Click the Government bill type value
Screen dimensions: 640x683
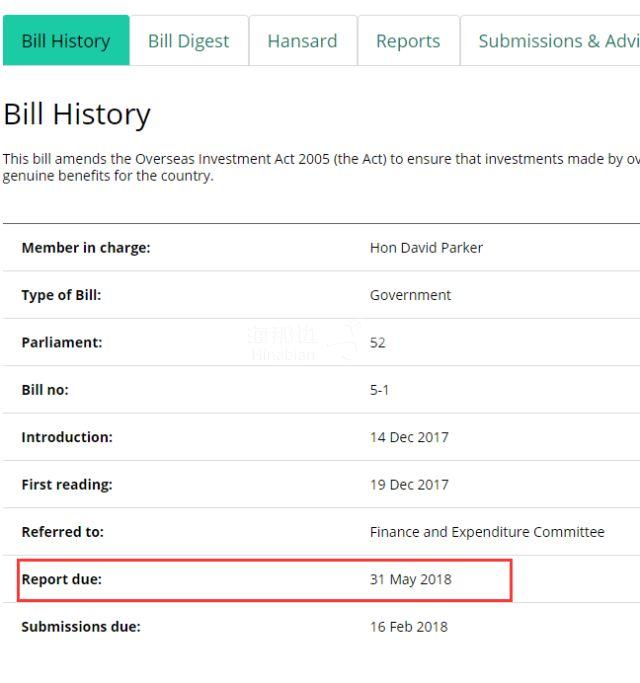point(410,295)
